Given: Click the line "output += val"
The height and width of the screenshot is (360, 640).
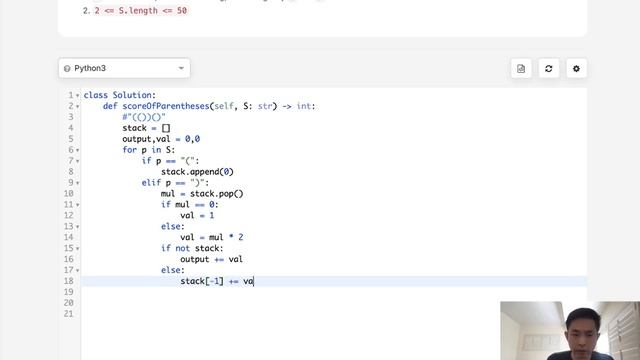Looking at the screenshot, I should (211, 259).
